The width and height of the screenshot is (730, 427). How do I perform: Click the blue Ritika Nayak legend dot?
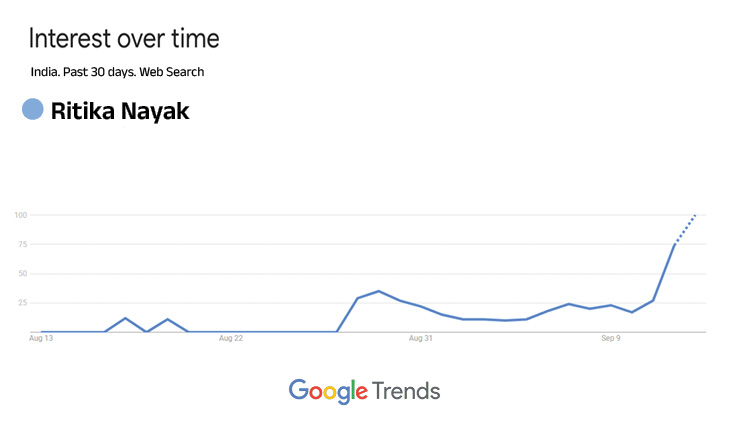point(33,109)
